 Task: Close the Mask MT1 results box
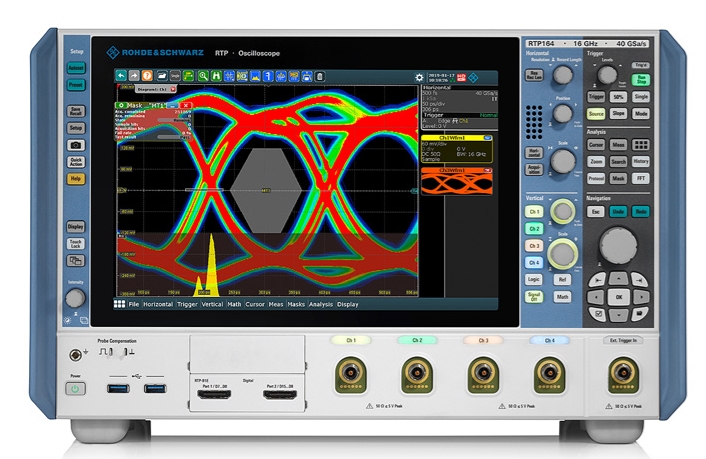[x=186, y=104]
